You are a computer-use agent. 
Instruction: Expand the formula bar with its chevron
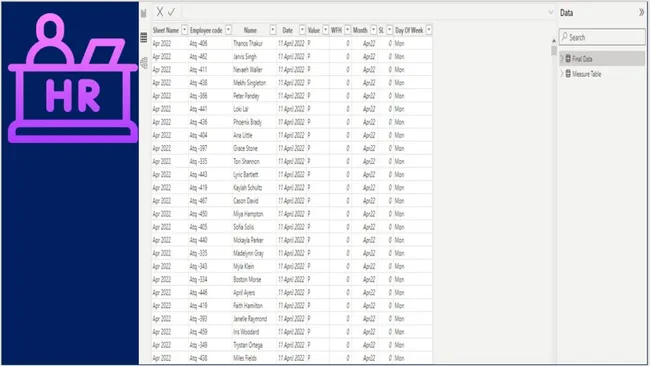pyautogui.click(x=551, y=12)
